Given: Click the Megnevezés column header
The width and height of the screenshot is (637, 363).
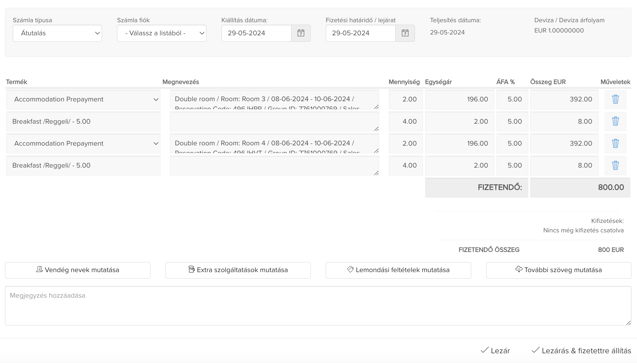Looking at the screenshot, I should [181, 82].
